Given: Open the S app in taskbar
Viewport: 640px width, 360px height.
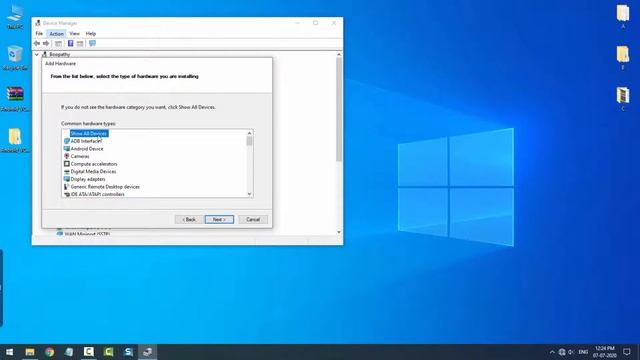Looking at the screenshot, I should coord(128,352).
